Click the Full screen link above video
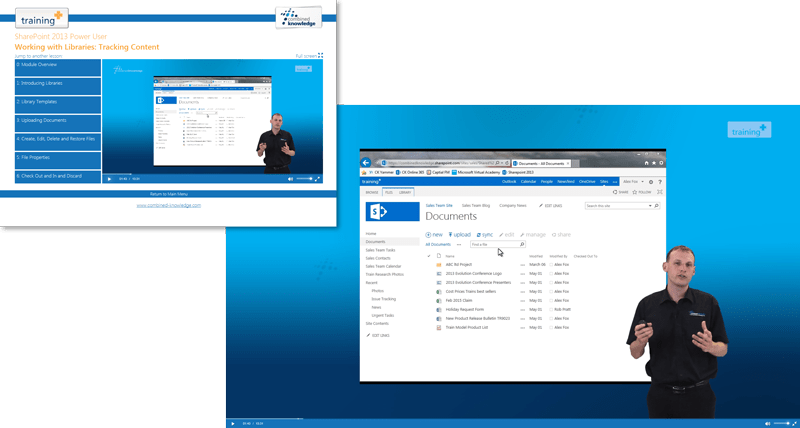This screenshot has height=428, width=800. click(309, 56)
